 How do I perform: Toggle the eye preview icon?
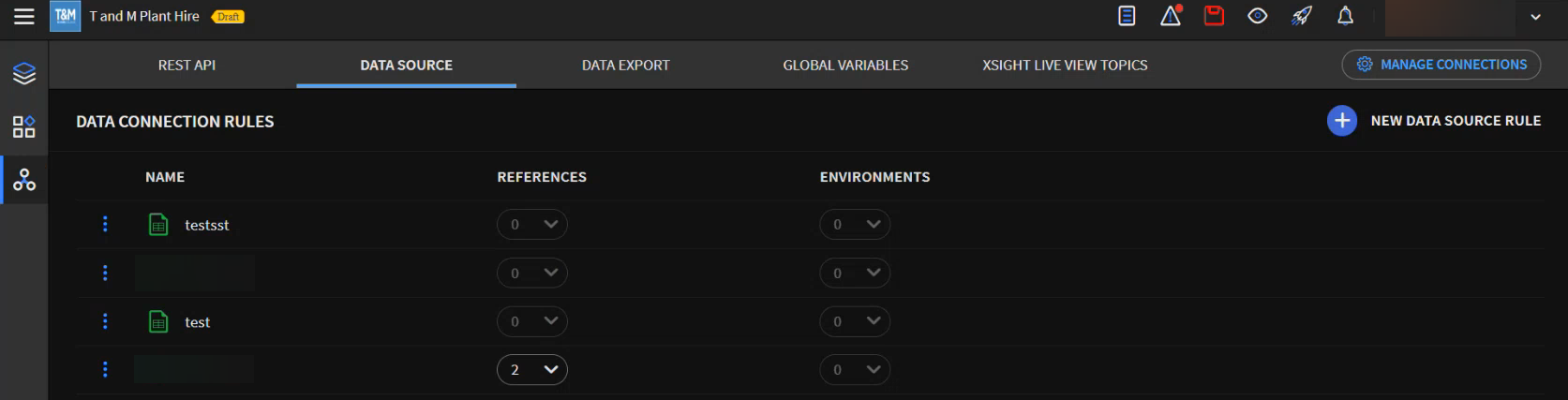(x=1258, y=16)
